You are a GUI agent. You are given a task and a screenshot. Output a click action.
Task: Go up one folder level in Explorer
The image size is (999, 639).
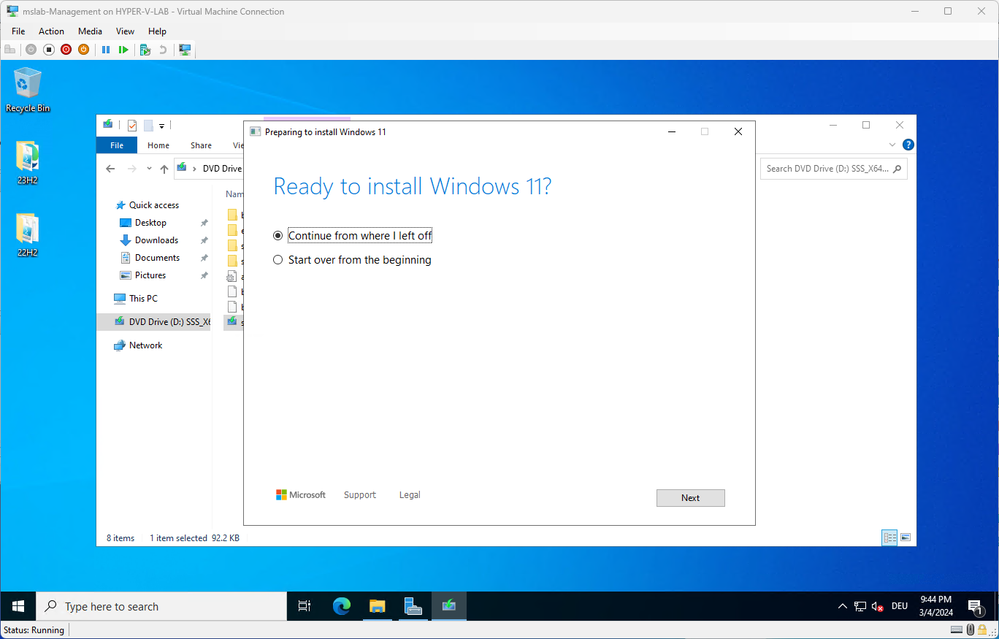point(164,169)
